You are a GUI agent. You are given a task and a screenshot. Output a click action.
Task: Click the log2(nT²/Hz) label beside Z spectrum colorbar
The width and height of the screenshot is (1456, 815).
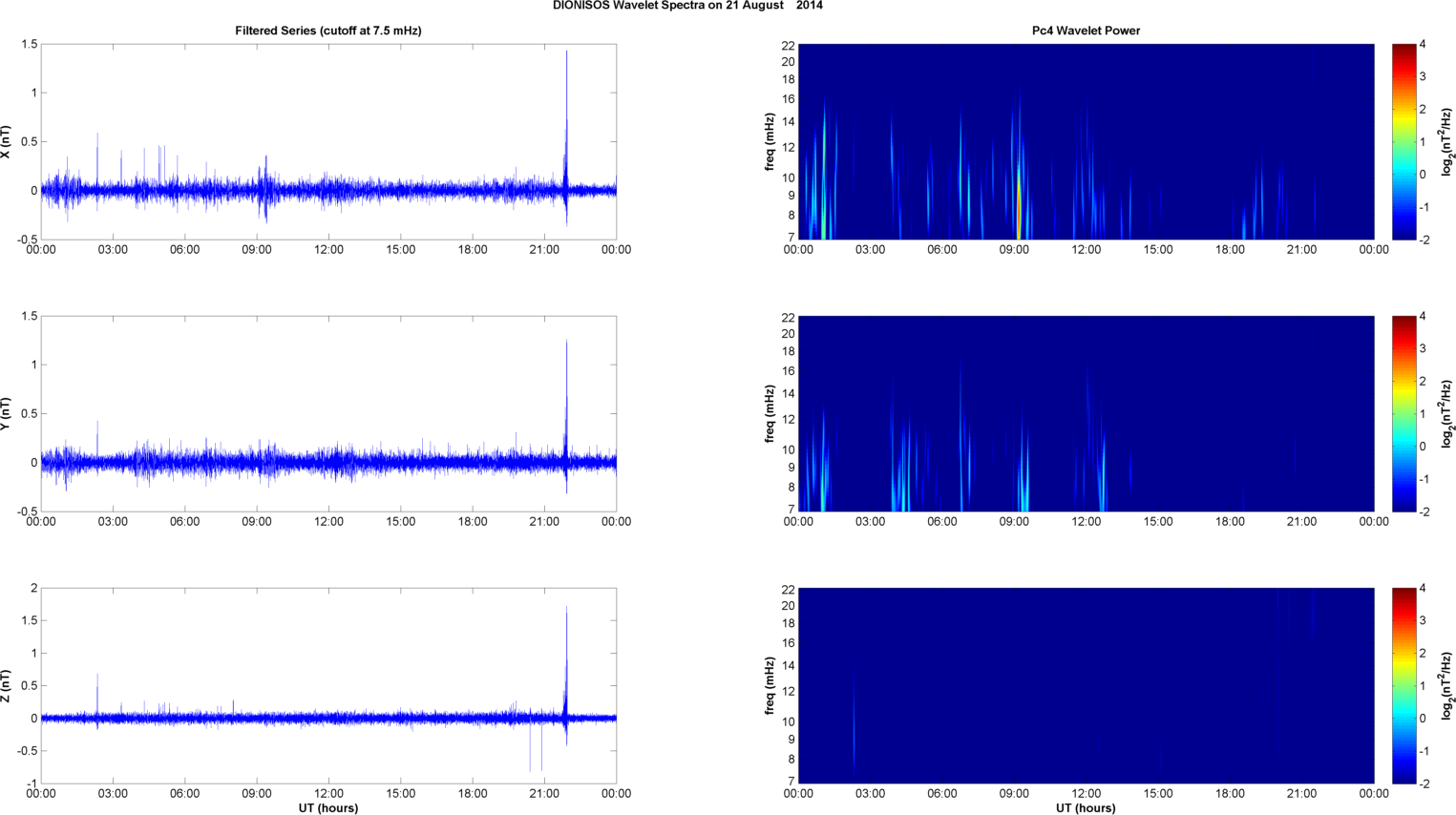1447,685
